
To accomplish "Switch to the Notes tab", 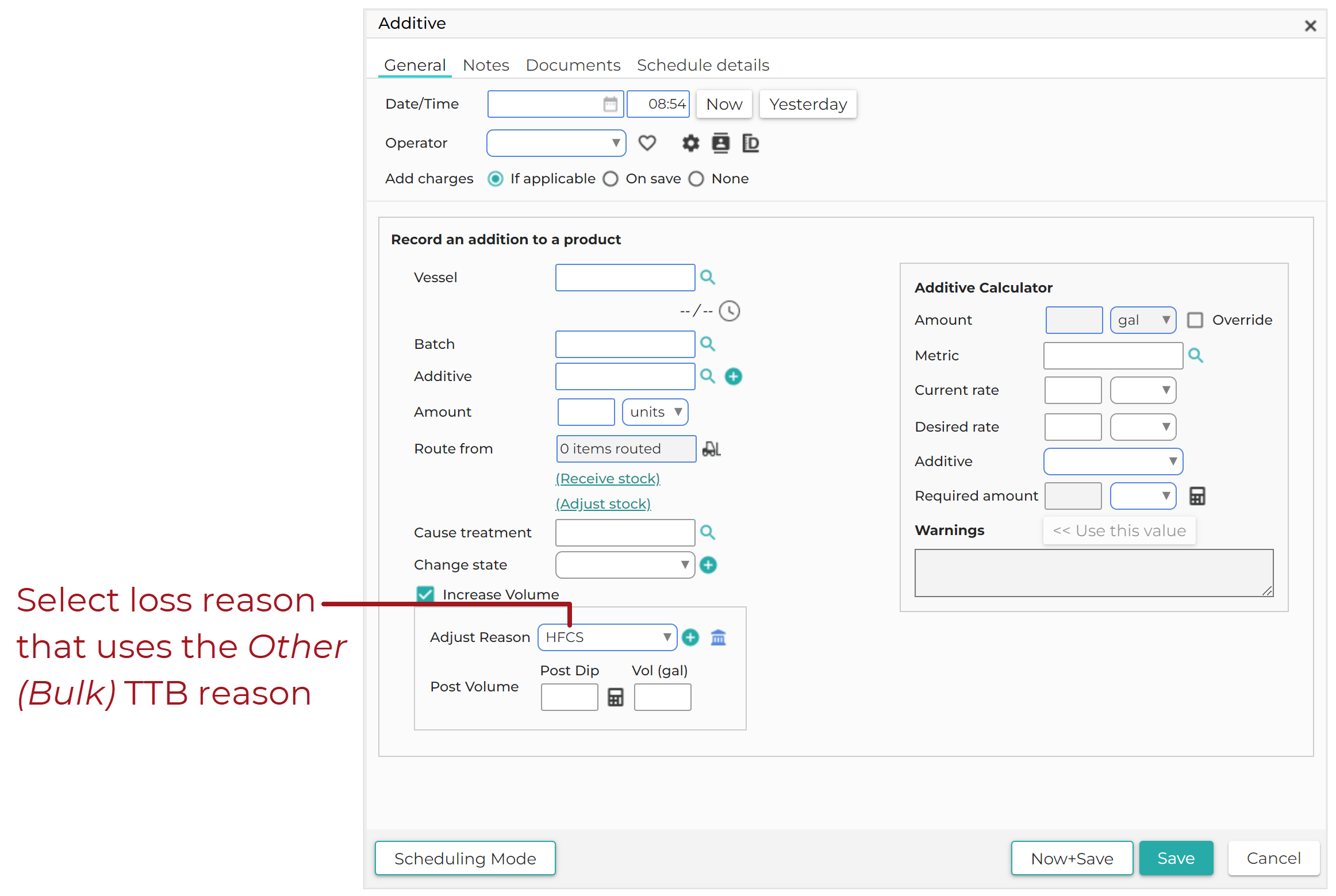I will tap(486, 66).
